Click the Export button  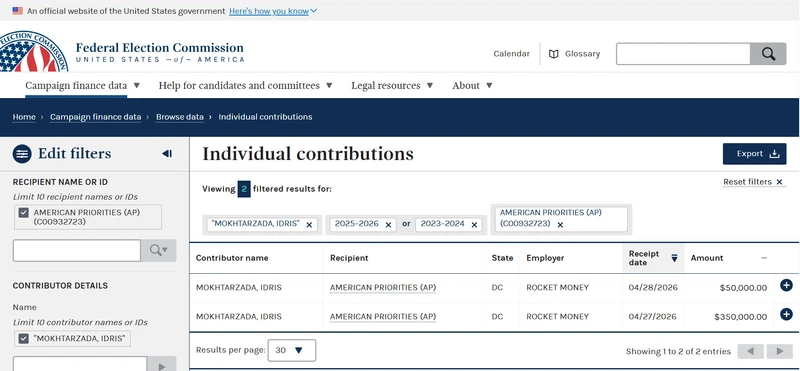coord(754,154)
